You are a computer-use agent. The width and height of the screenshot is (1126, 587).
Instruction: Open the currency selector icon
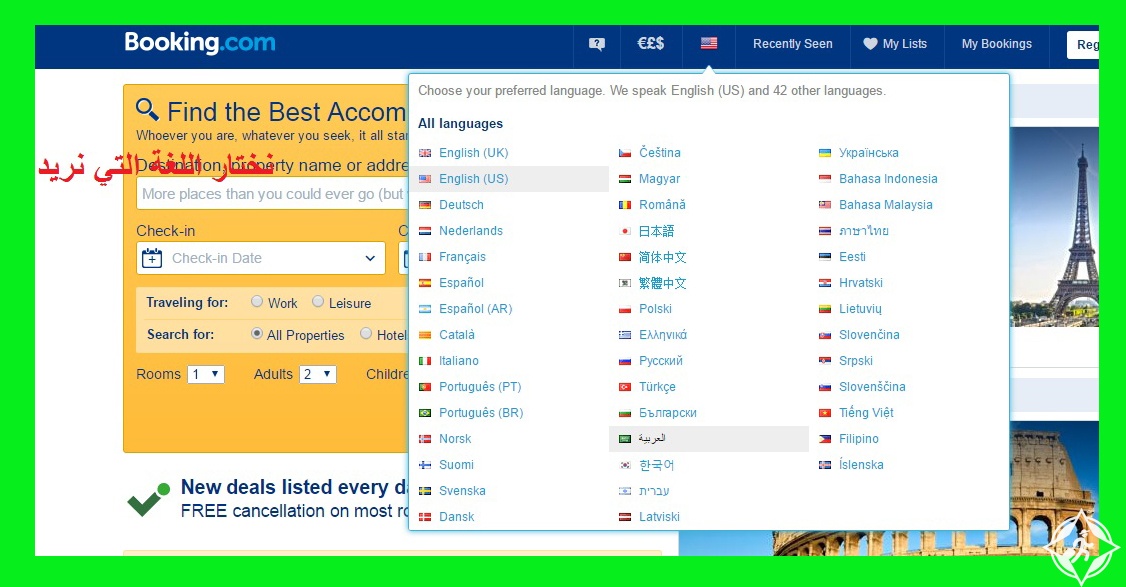(x=651, y=44)
